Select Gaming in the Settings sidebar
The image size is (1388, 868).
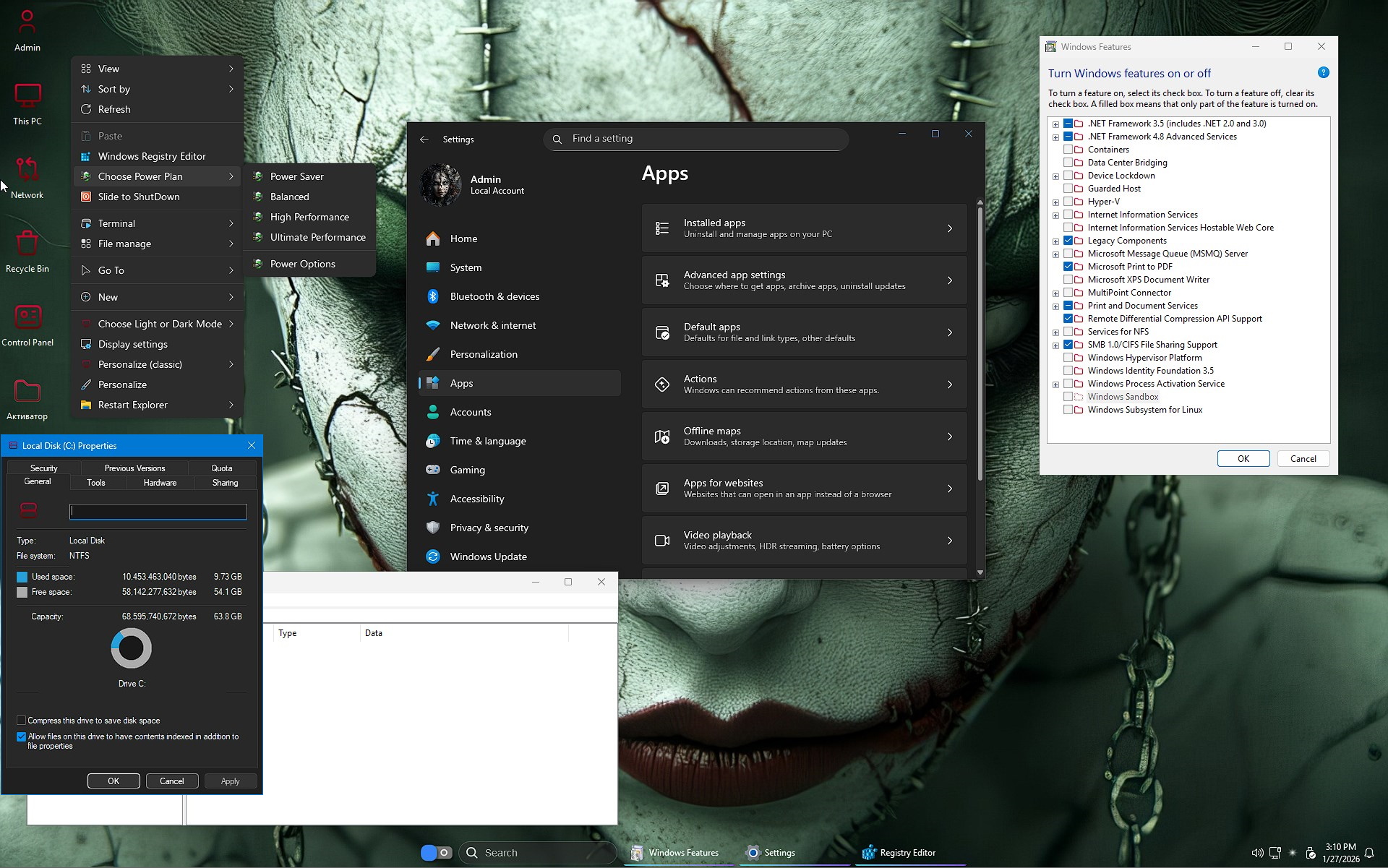pos(467,470)
